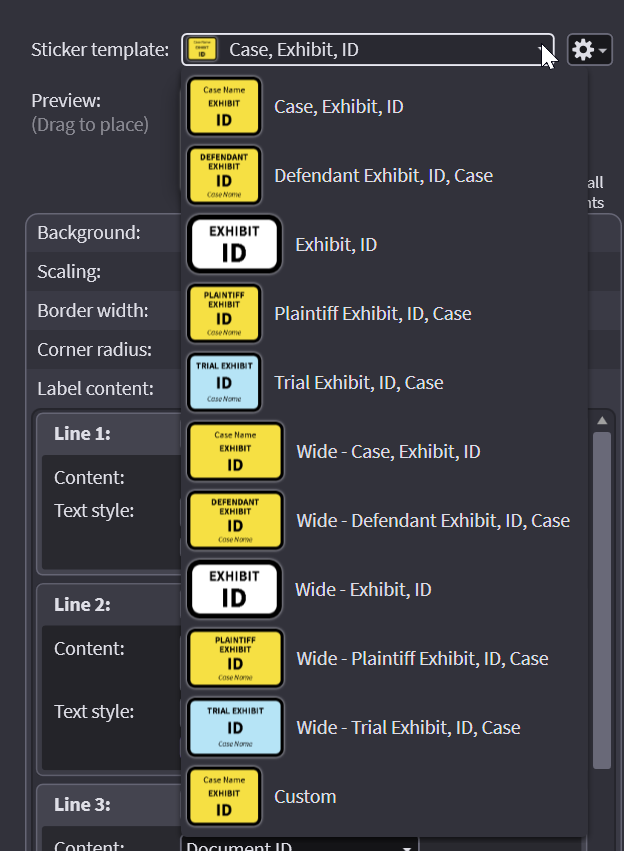The image size is (624, 851).
Task: Click the Defendant Exhibit sticker thumbnail icon
Action: 224,175
